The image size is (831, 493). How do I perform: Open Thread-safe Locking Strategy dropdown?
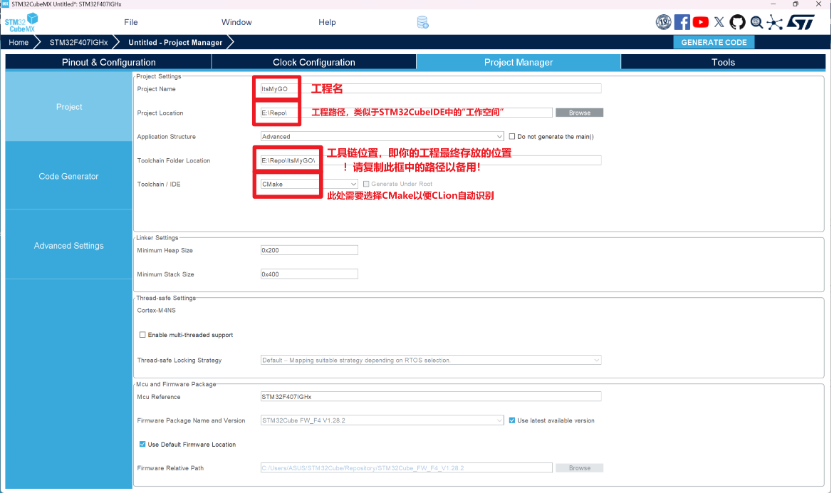(431, 360)
